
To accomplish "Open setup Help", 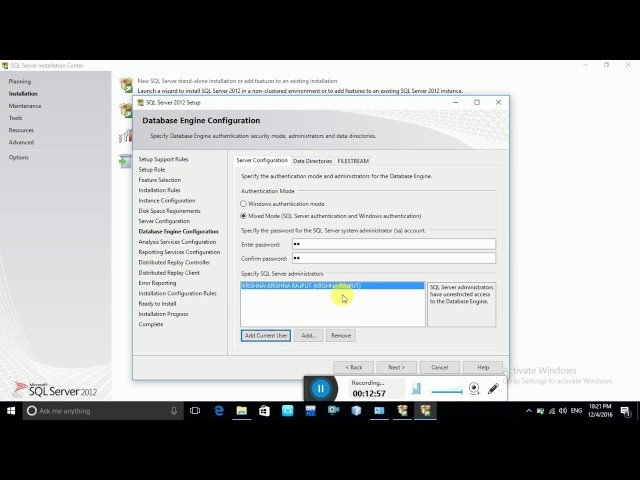I will point(483,367).
